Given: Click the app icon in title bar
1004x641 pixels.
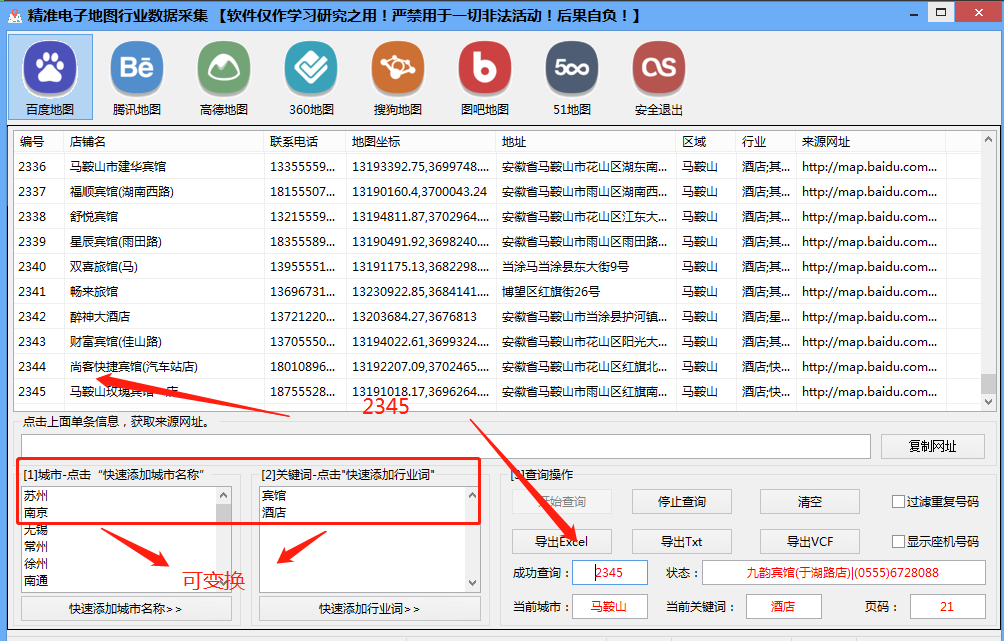Looking at the screenshot, I should [x=14, y=15].
